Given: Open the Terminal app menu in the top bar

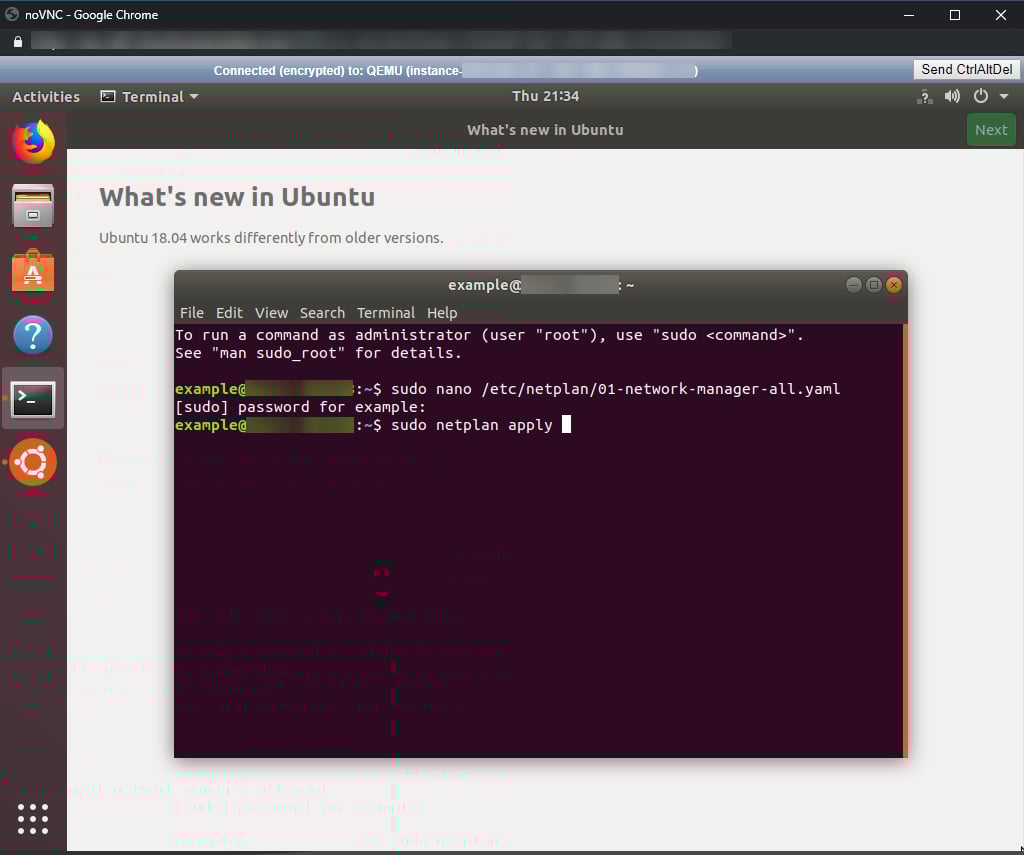Looking at the screenshot, I should (x=148, y=96).
